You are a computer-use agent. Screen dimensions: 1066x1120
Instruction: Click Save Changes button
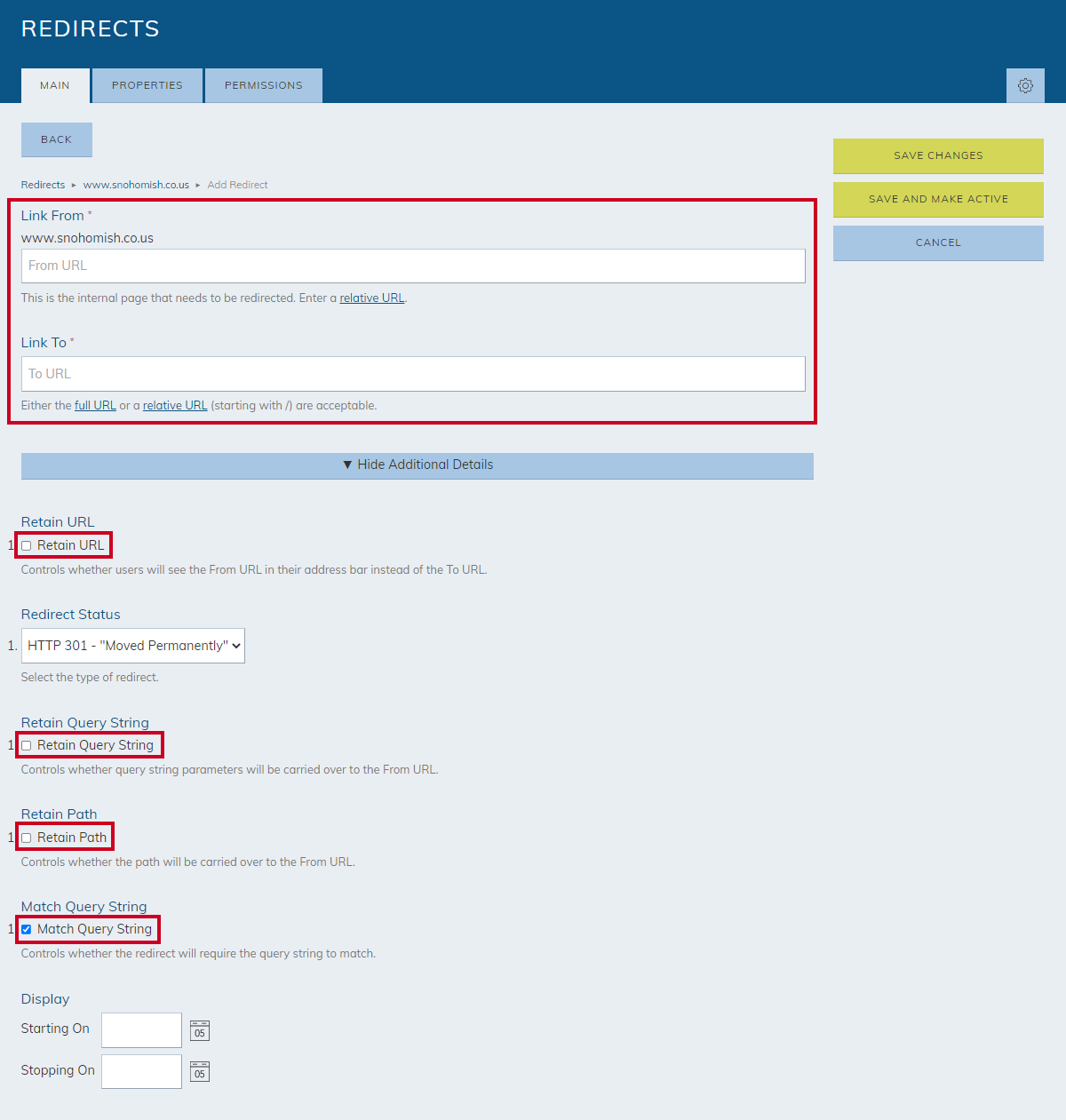pyautogui.click(x=938, y=155)
